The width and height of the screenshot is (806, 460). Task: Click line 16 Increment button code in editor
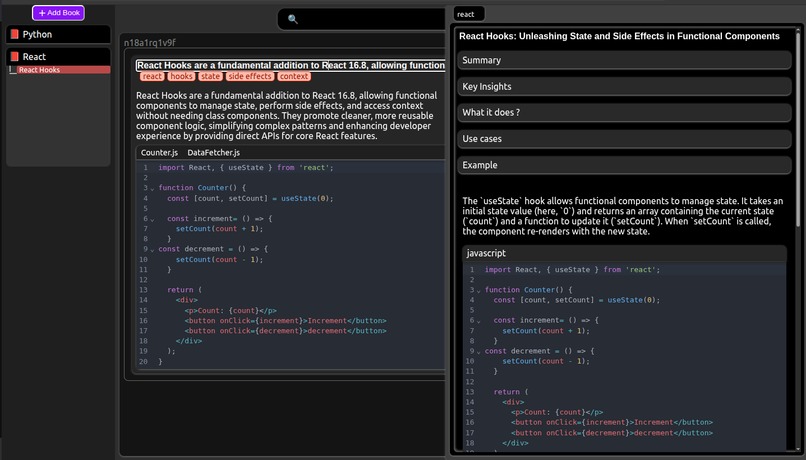tap(285, 321)
